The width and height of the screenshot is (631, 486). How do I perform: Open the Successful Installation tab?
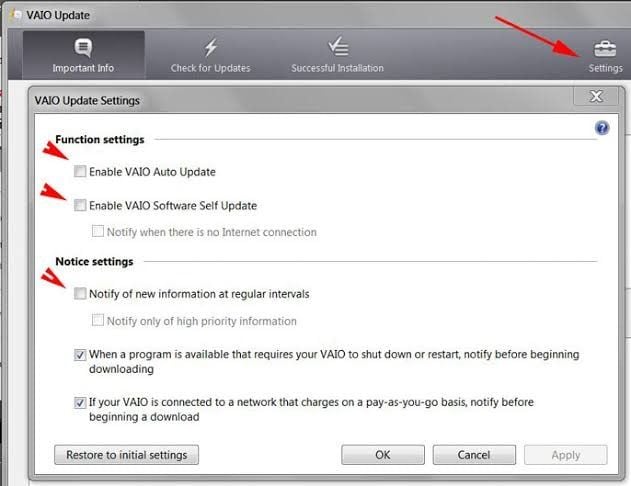coord(337,55)
